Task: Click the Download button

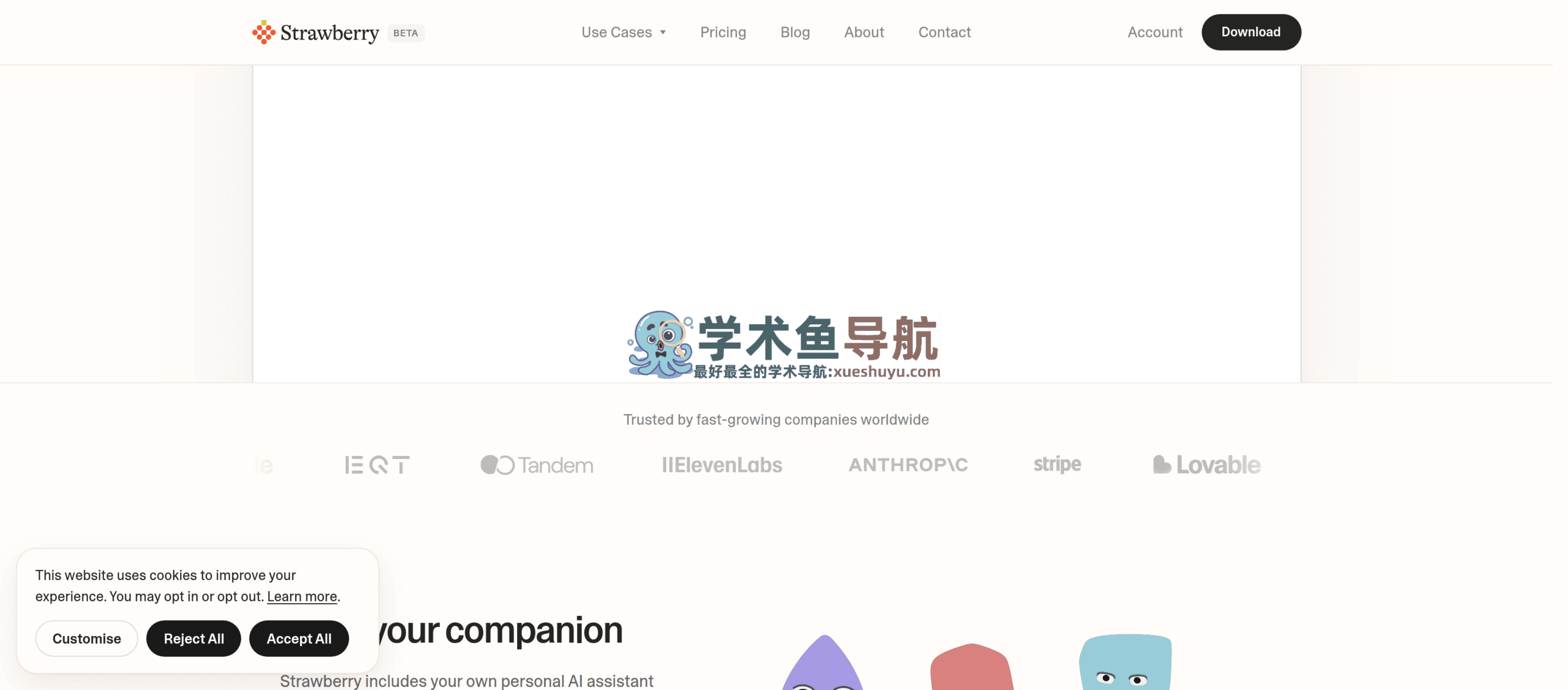Action: point(1251,32)
